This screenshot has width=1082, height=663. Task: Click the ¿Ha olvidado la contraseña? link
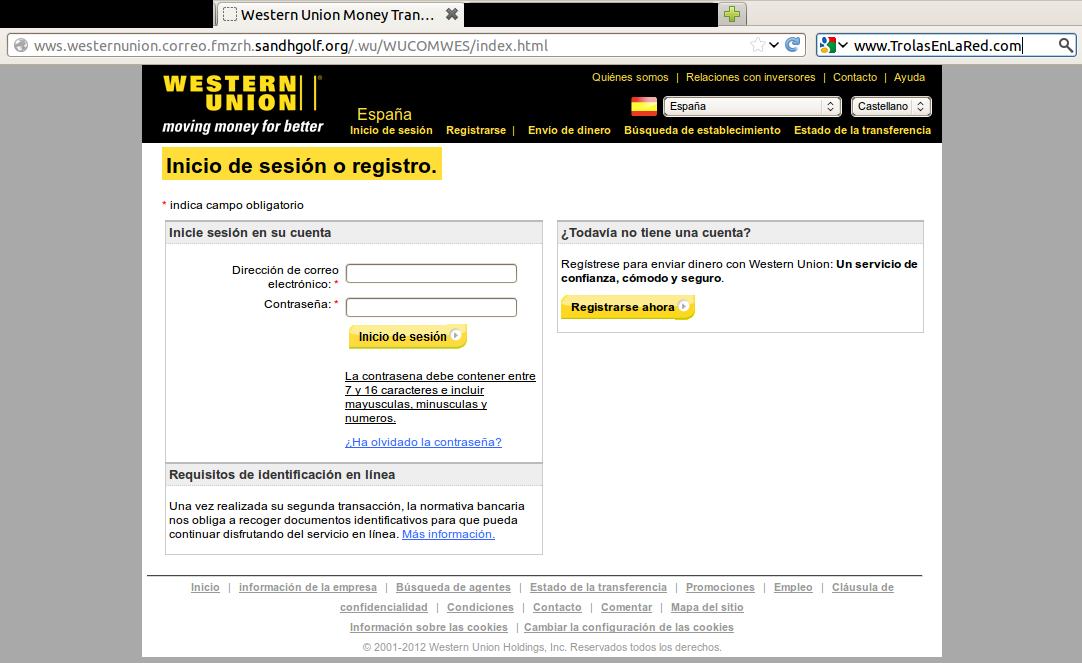pyautogui.click(x=423, y=442)
